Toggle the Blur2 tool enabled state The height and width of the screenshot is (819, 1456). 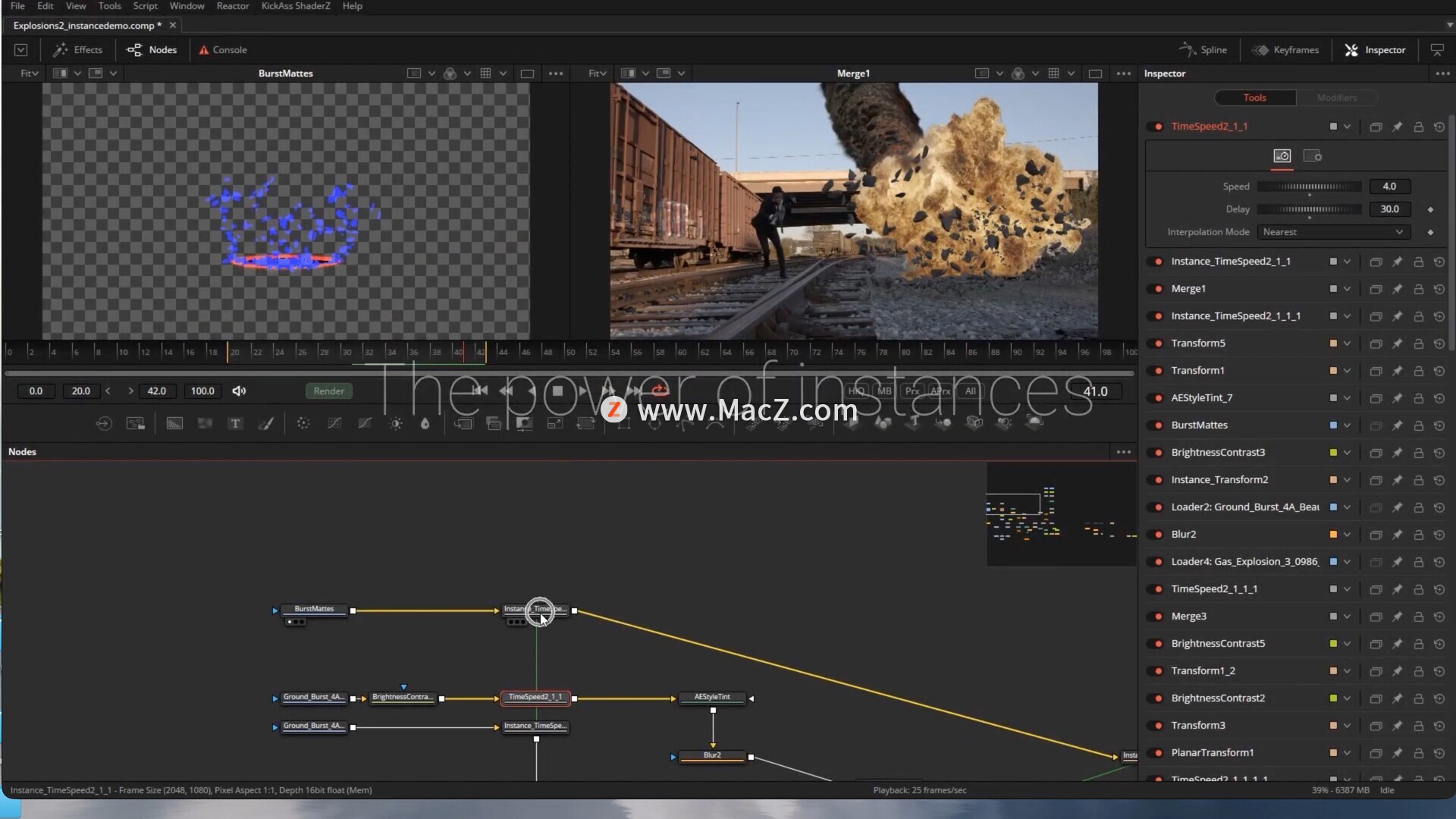[x=1158, y=535]
